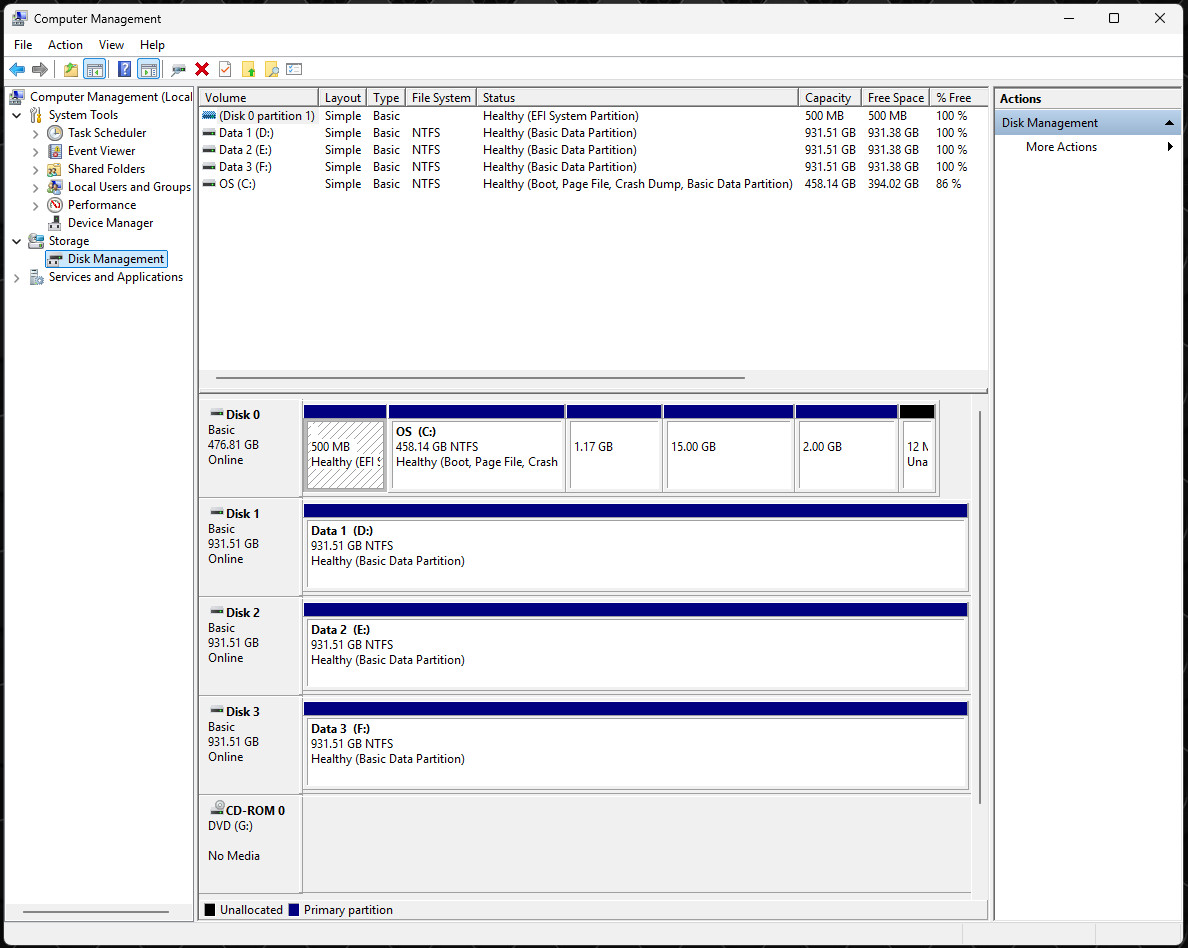Click the Forward arrow toolbar icon
The image size is (1188, 948).
39,70
